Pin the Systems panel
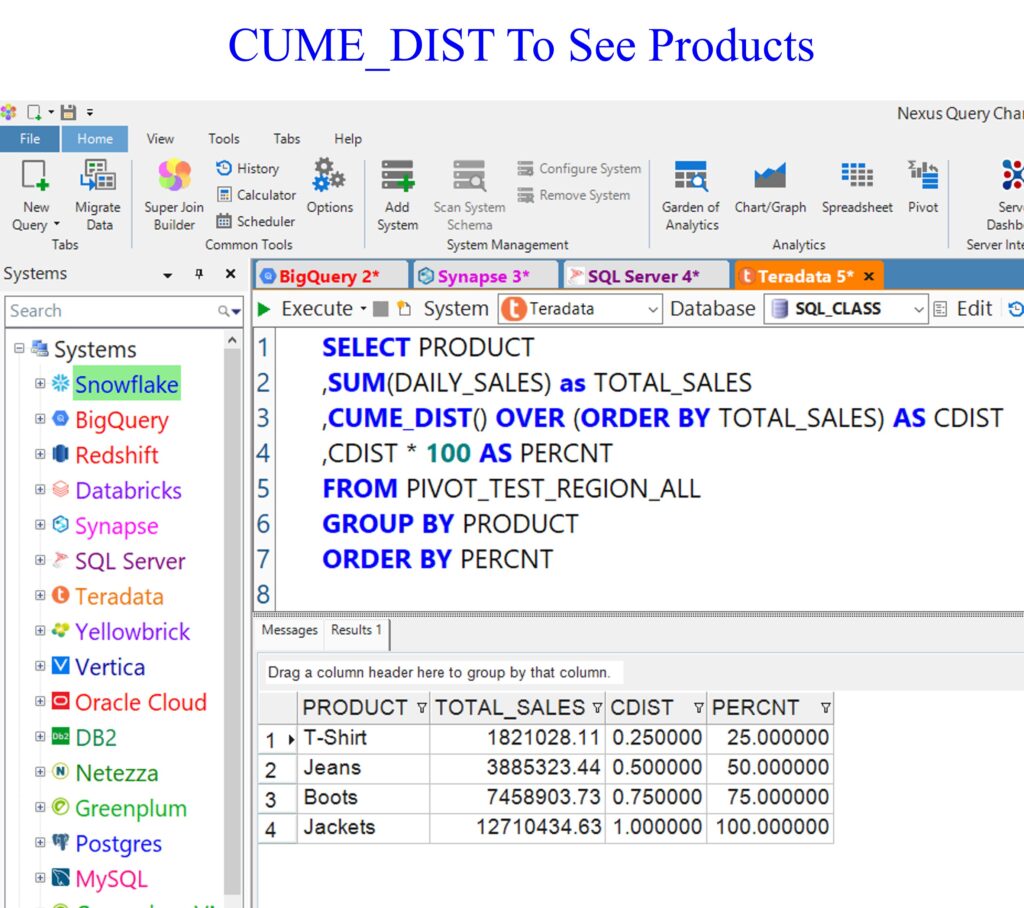Screen dimensions: 1024x908 [199, 274]
